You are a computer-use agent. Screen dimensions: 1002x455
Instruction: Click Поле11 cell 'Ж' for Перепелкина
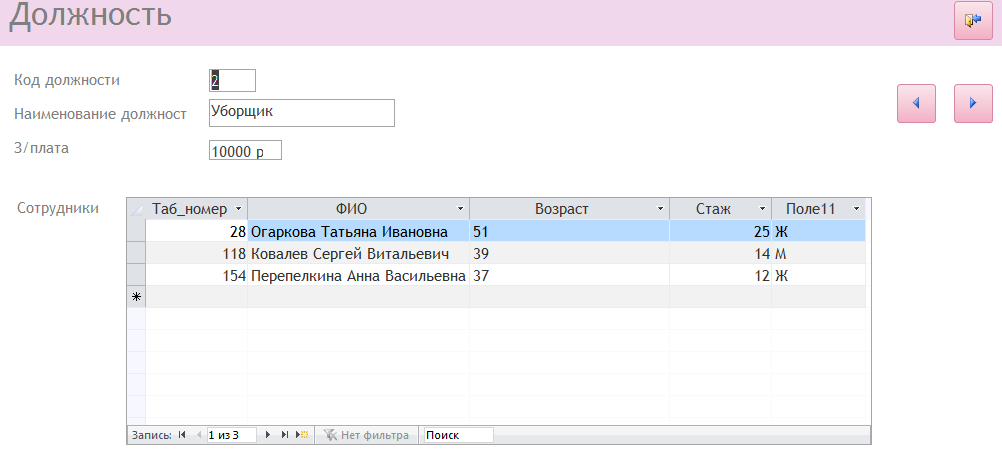(x=819, y=275)
